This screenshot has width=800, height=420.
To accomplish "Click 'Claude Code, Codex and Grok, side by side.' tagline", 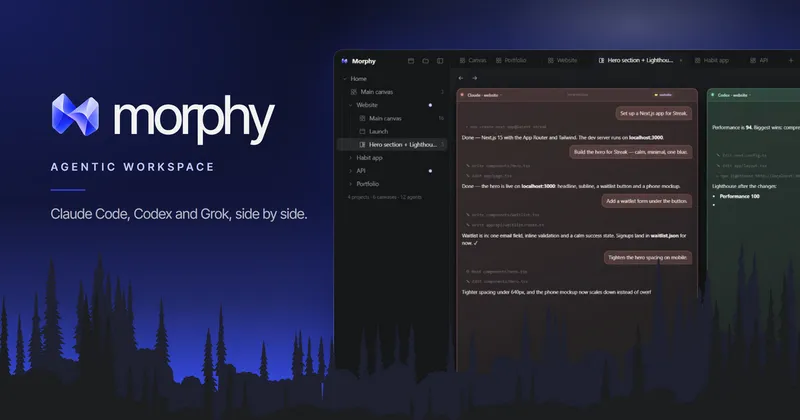I will pyautogui.click(x=179, y=214).
